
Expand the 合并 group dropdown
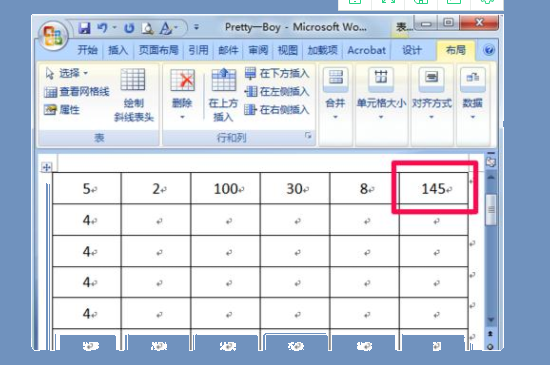pos(335,117)
